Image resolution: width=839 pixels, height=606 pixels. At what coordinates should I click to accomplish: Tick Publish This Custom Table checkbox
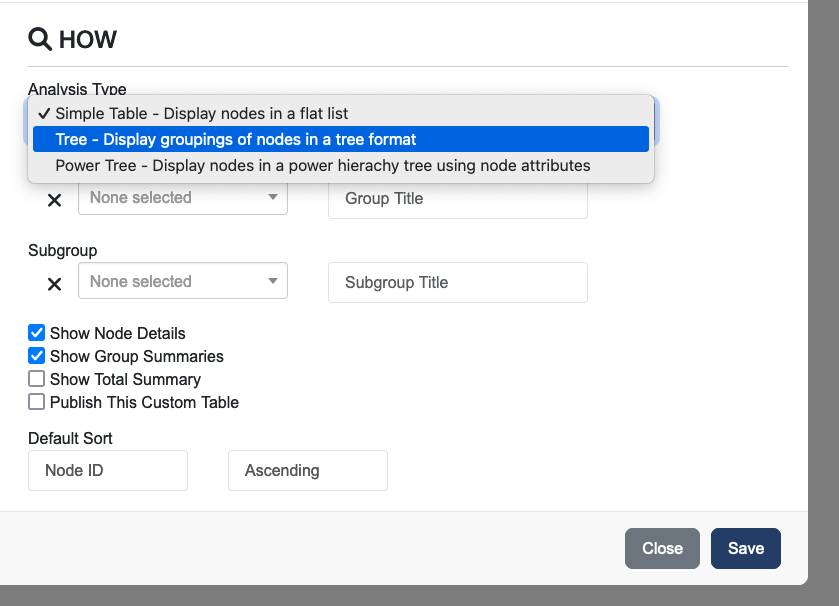(x=37, y=402)
